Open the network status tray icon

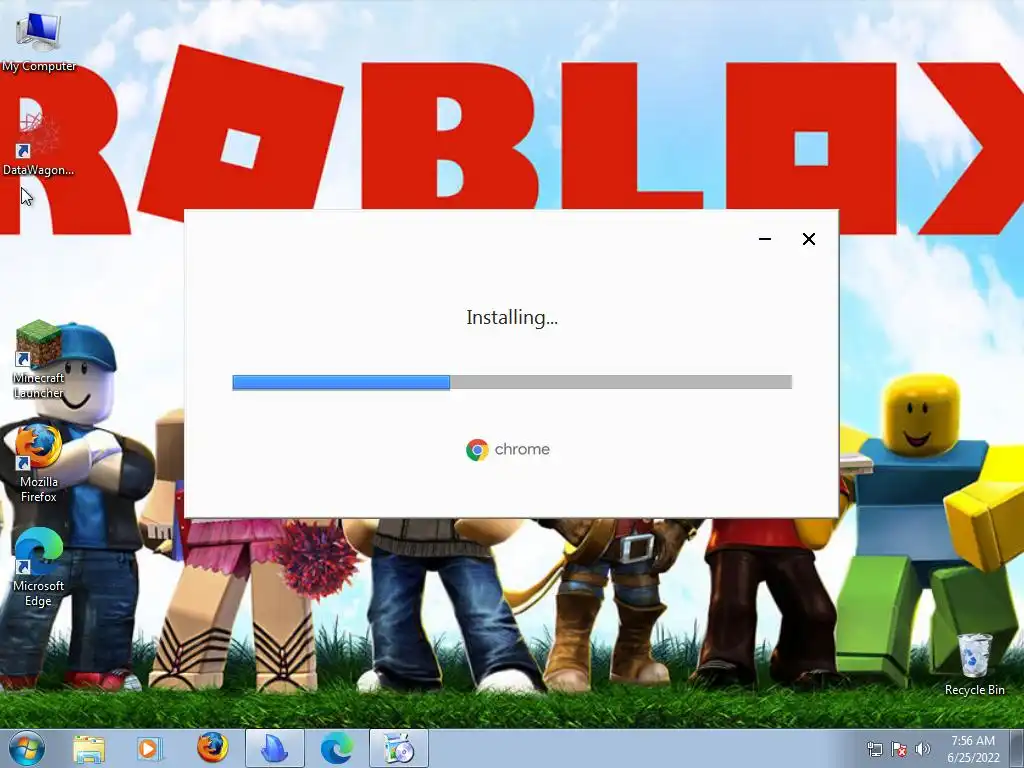click(874, 748)
